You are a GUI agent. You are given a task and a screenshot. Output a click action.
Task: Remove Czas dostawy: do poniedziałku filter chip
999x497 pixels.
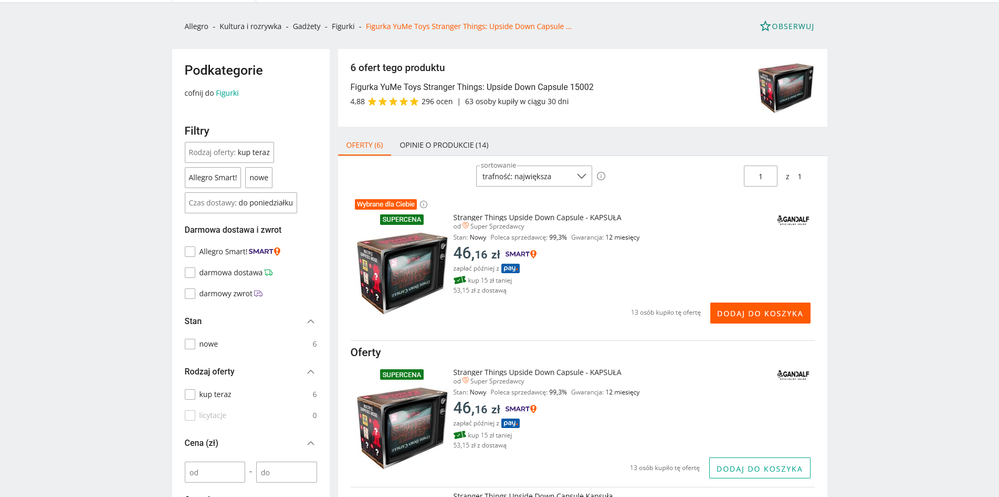(x=241, y=203)
